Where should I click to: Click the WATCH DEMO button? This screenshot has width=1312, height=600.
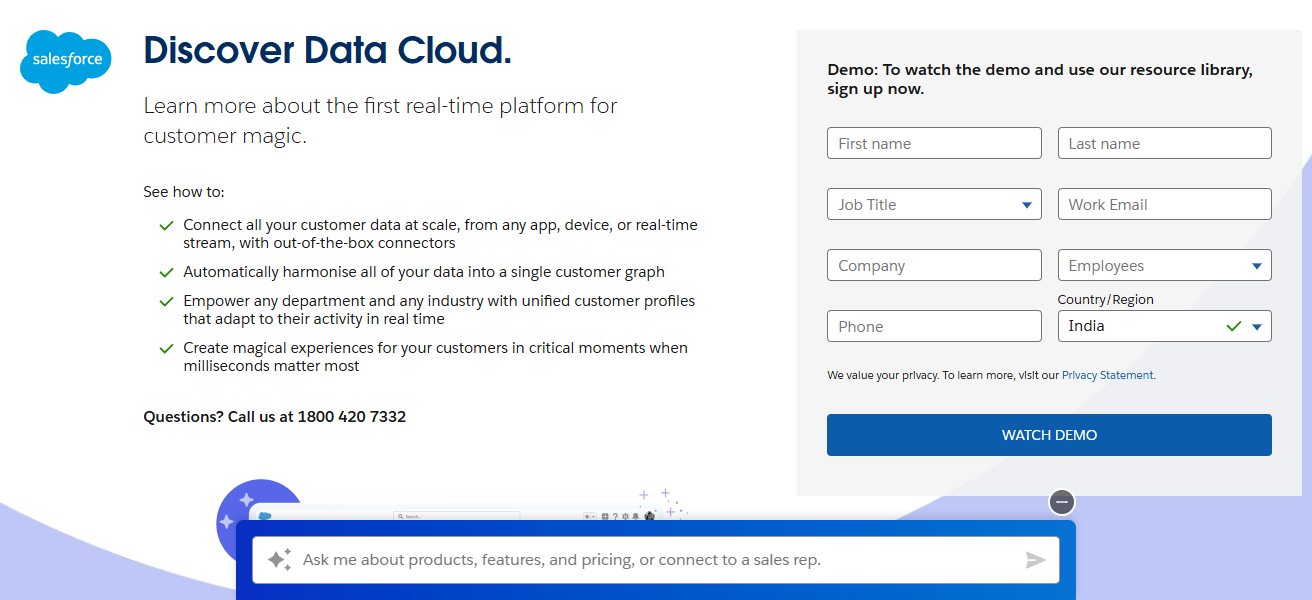point(1048,434)
